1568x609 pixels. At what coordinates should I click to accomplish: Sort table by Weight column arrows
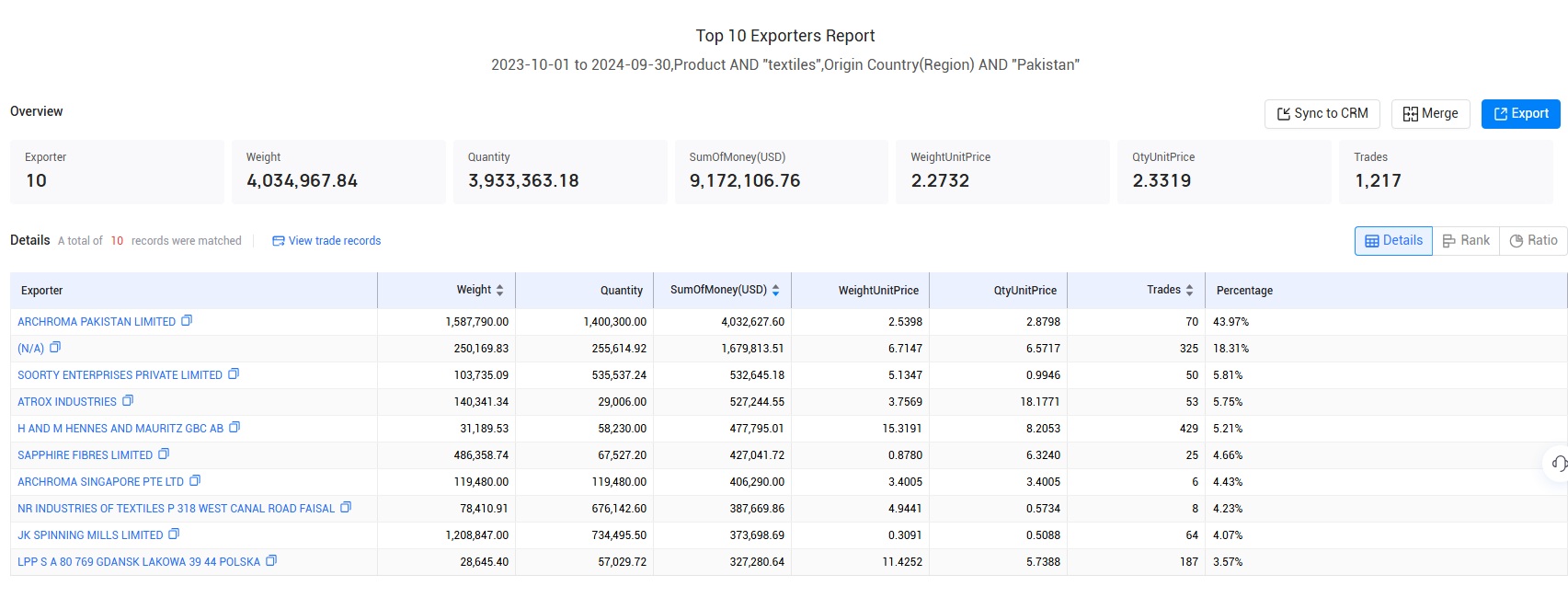click(x=499, y=290)
